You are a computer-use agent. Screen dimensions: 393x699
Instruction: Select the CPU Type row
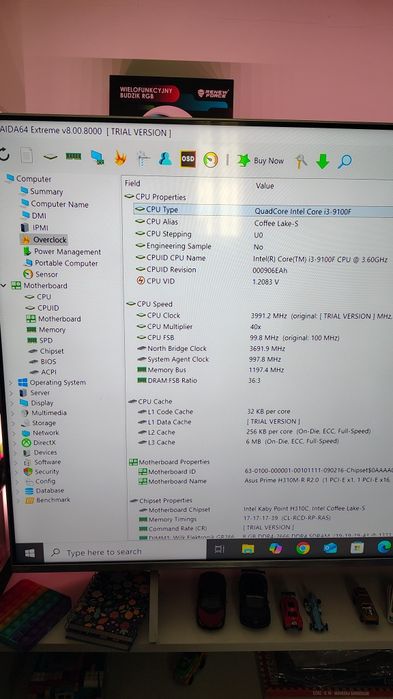263,210
